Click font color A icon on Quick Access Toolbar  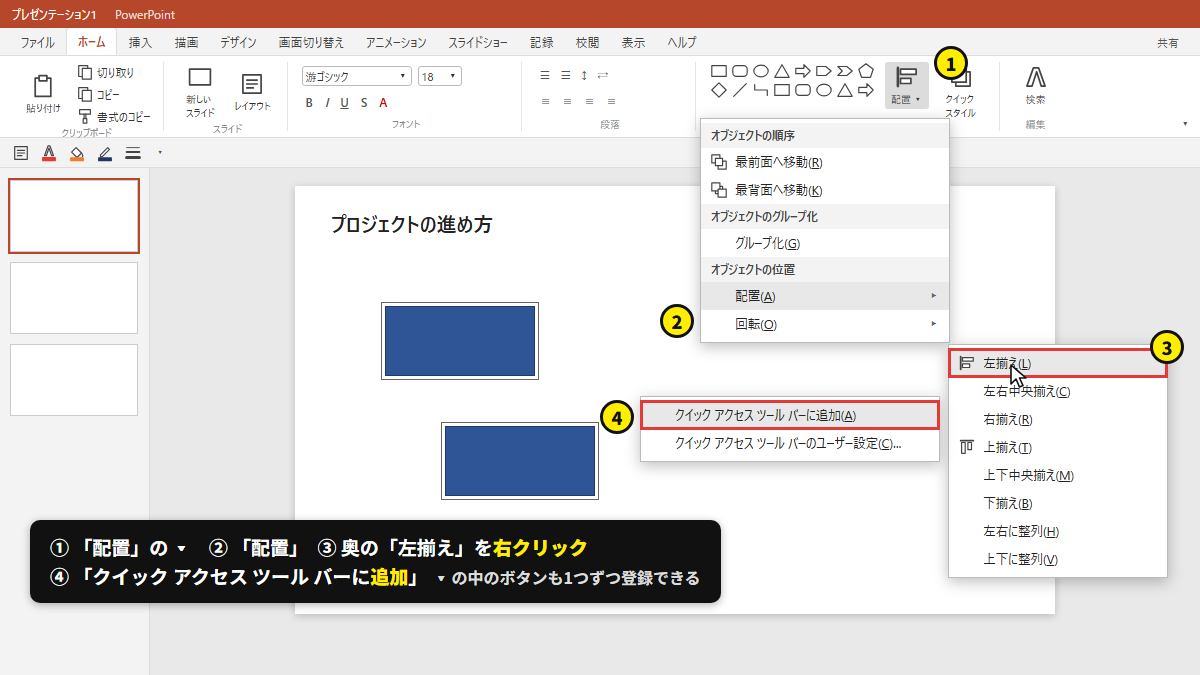(49, 153)
